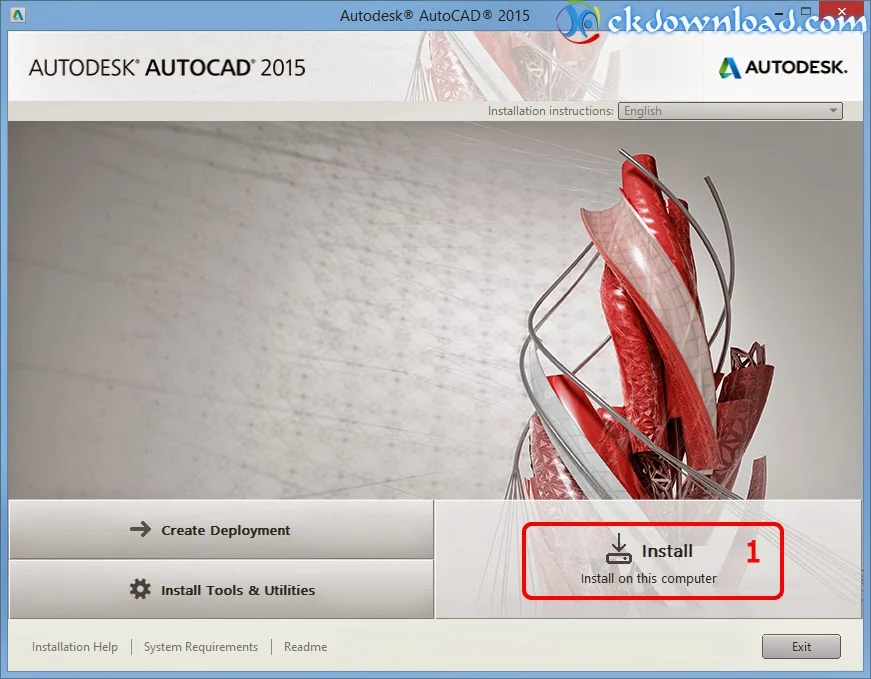Click the 'Installation instructions:' label
Image resolution: width=871 pixels, height=679 pixels.
click(550, 111)
